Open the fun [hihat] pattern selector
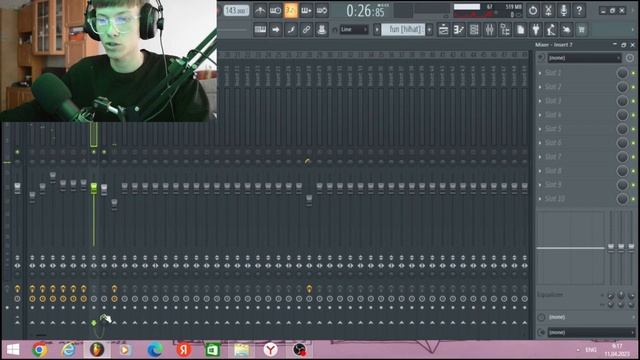 pos(403,29)
